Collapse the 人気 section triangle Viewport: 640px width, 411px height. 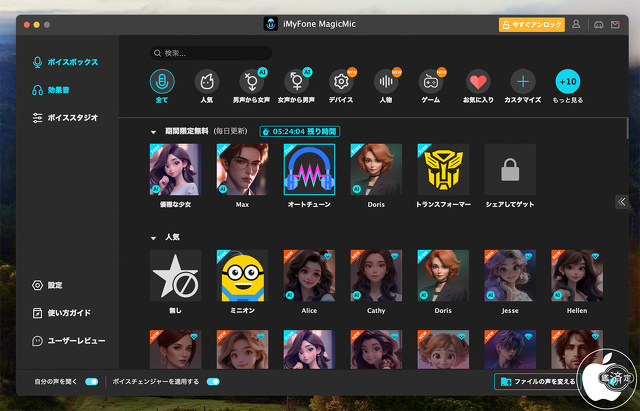click(153, 238)
